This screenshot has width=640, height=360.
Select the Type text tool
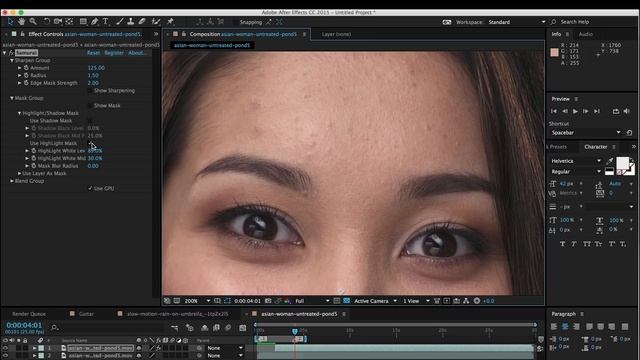[x=106, y=22]
